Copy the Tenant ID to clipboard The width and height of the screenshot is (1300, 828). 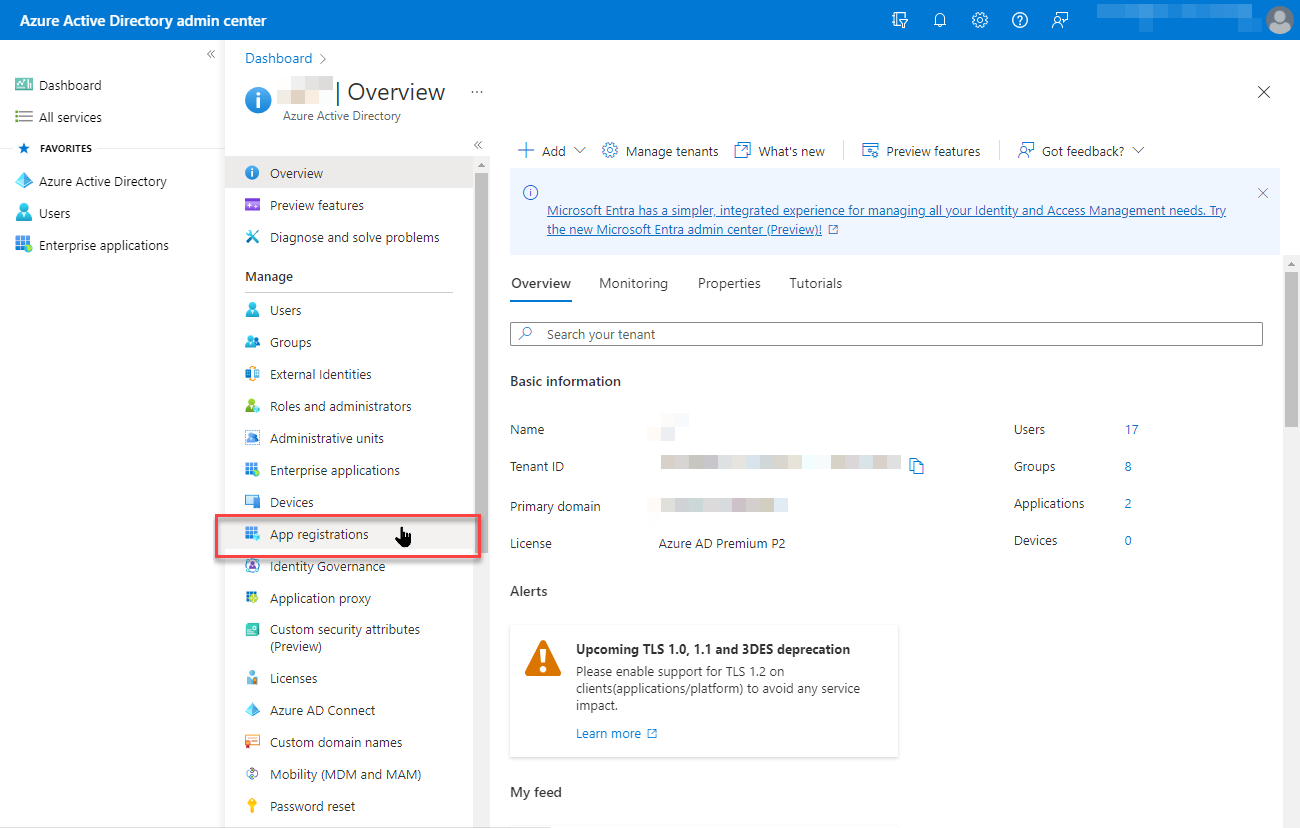[x=916, y=466]
